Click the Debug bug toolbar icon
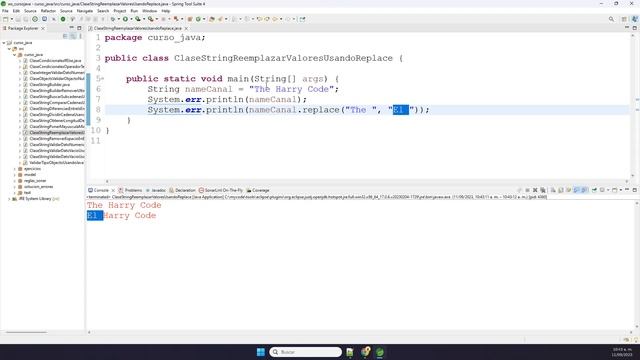The image size is (640, 360). pyautogui.click(x=113, y=19)
